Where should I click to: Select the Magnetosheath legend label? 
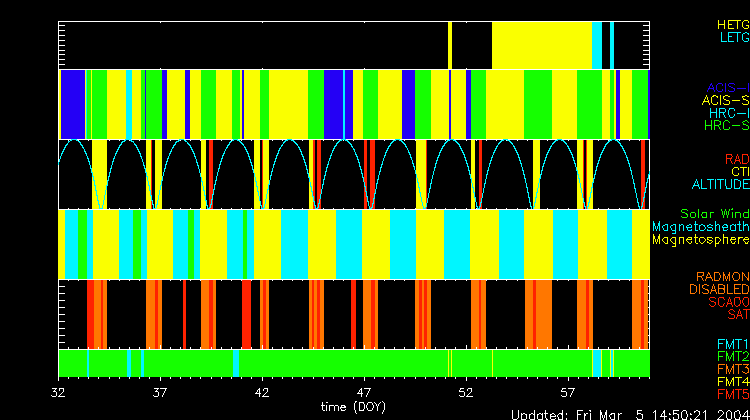tap(700, 227)
